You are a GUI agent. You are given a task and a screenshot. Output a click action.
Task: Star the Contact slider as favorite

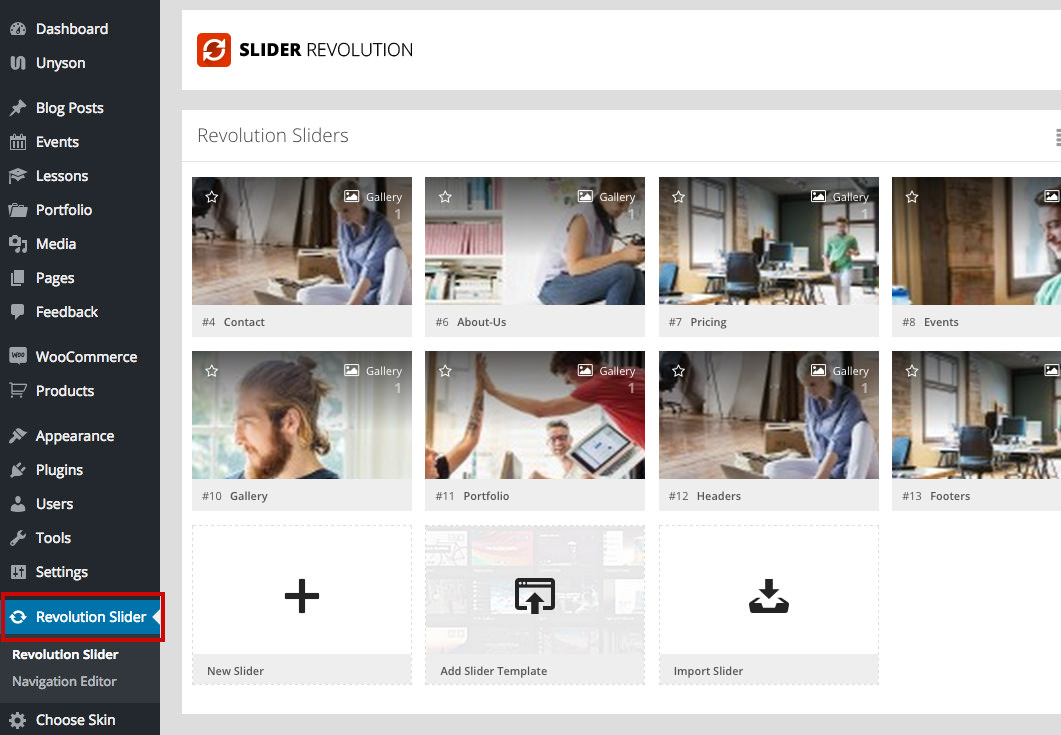tap(212, 197)
